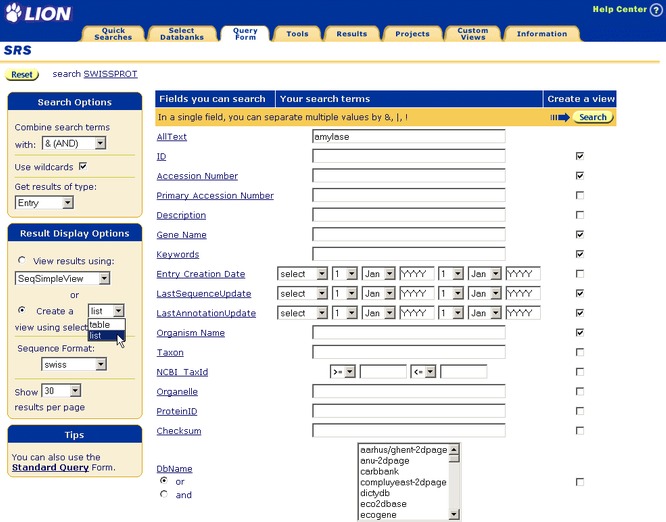The width and height of the screenshot is (666, 522).
Task: Open NCBI_TaxId >= operator dropdown
Action: pyautogui.click(x=342, y=372)
